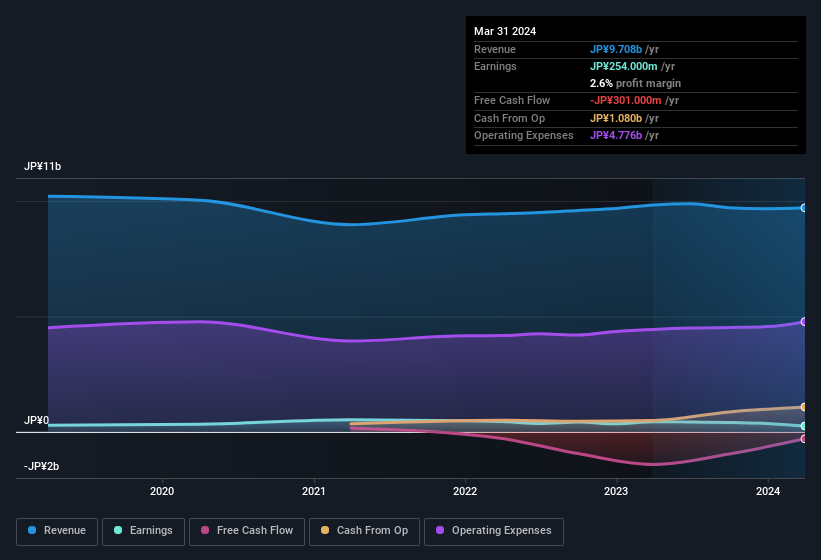Click the 2022 x-axis label
Image resolution: width=821 pixels, height=560 pixels.
click(x=465, y=491)
